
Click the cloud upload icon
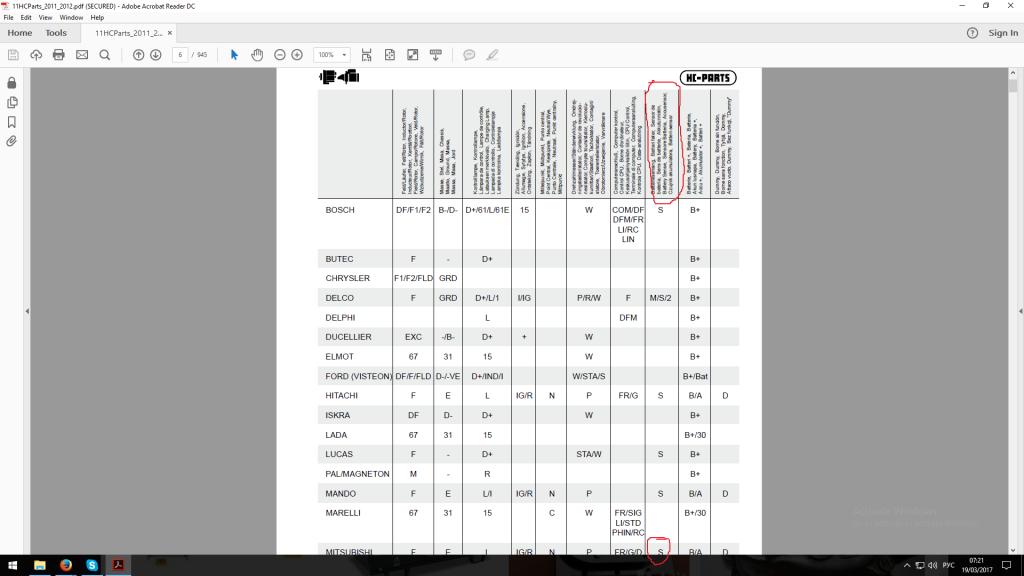(x=36, y=55)
